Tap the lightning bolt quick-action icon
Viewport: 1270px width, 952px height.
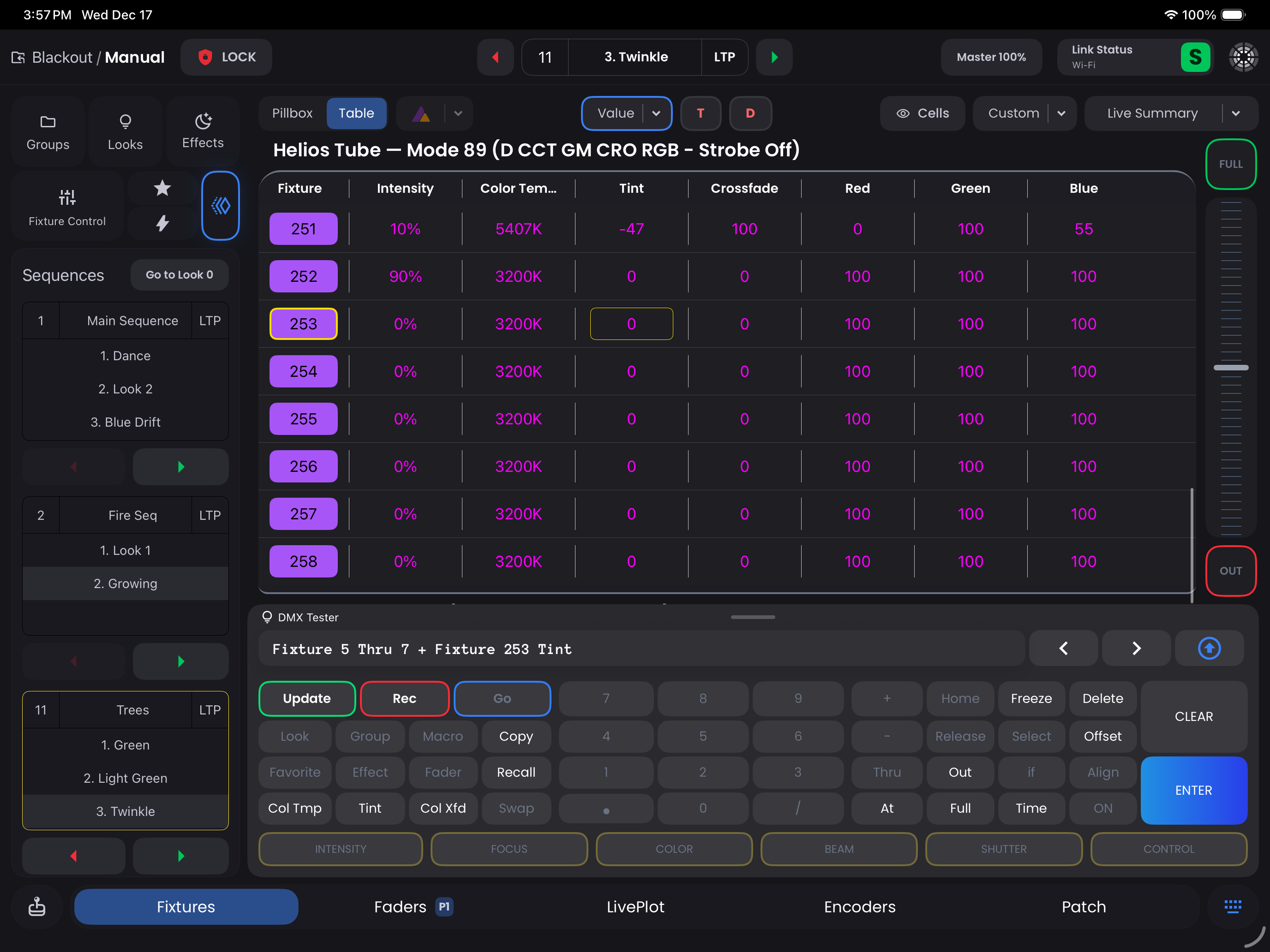click(162, 223)
